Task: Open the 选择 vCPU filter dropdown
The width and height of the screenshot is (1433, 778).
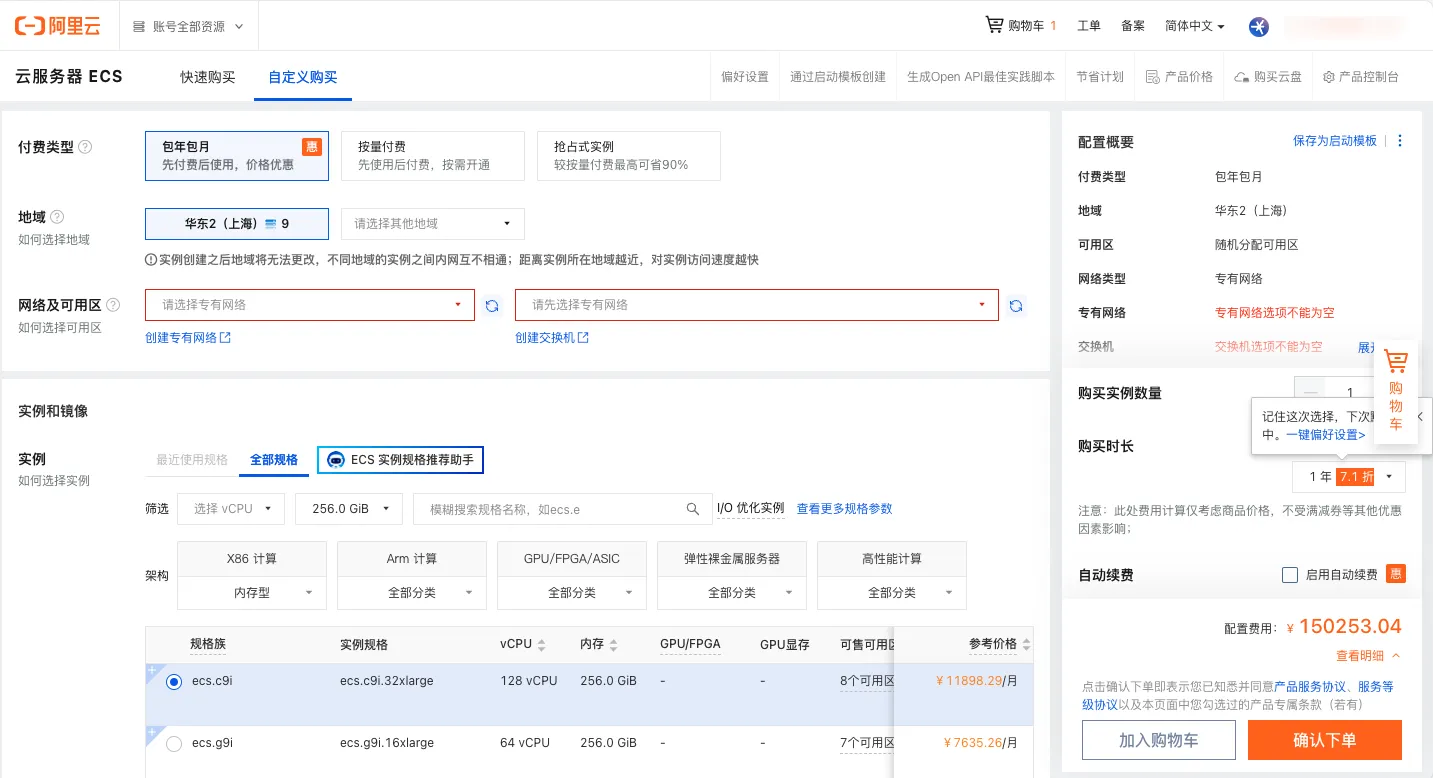Action: click(x=231, y=509)
